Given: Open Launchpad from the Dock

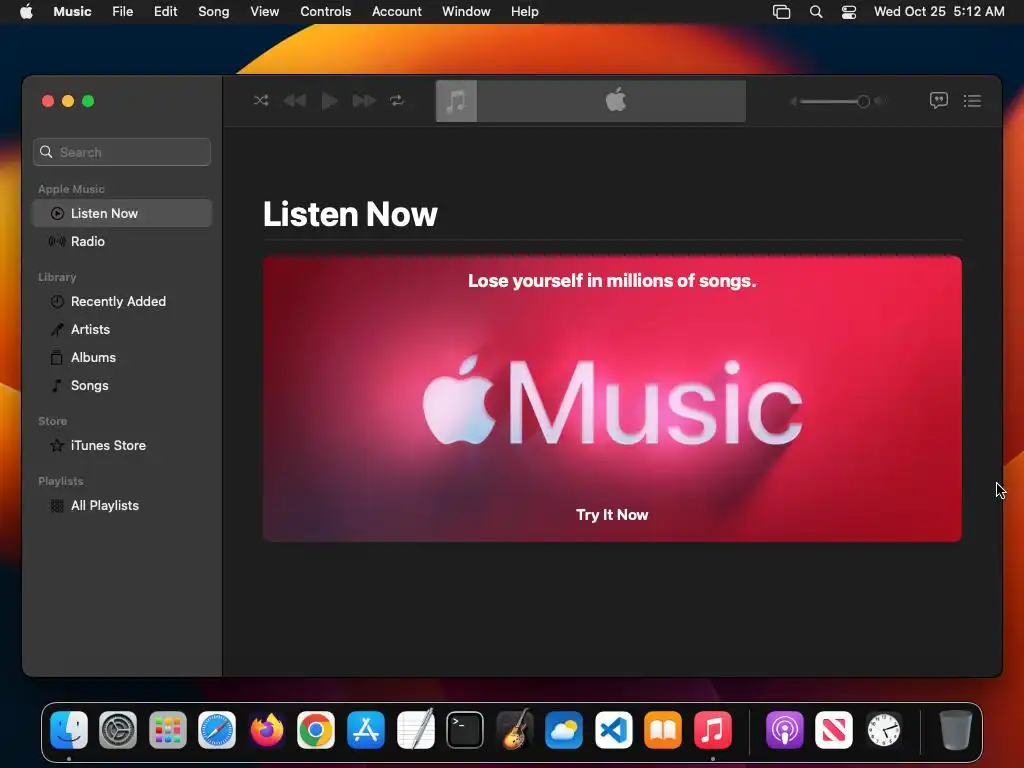Looking at the screenshot, I should point(168,729).
